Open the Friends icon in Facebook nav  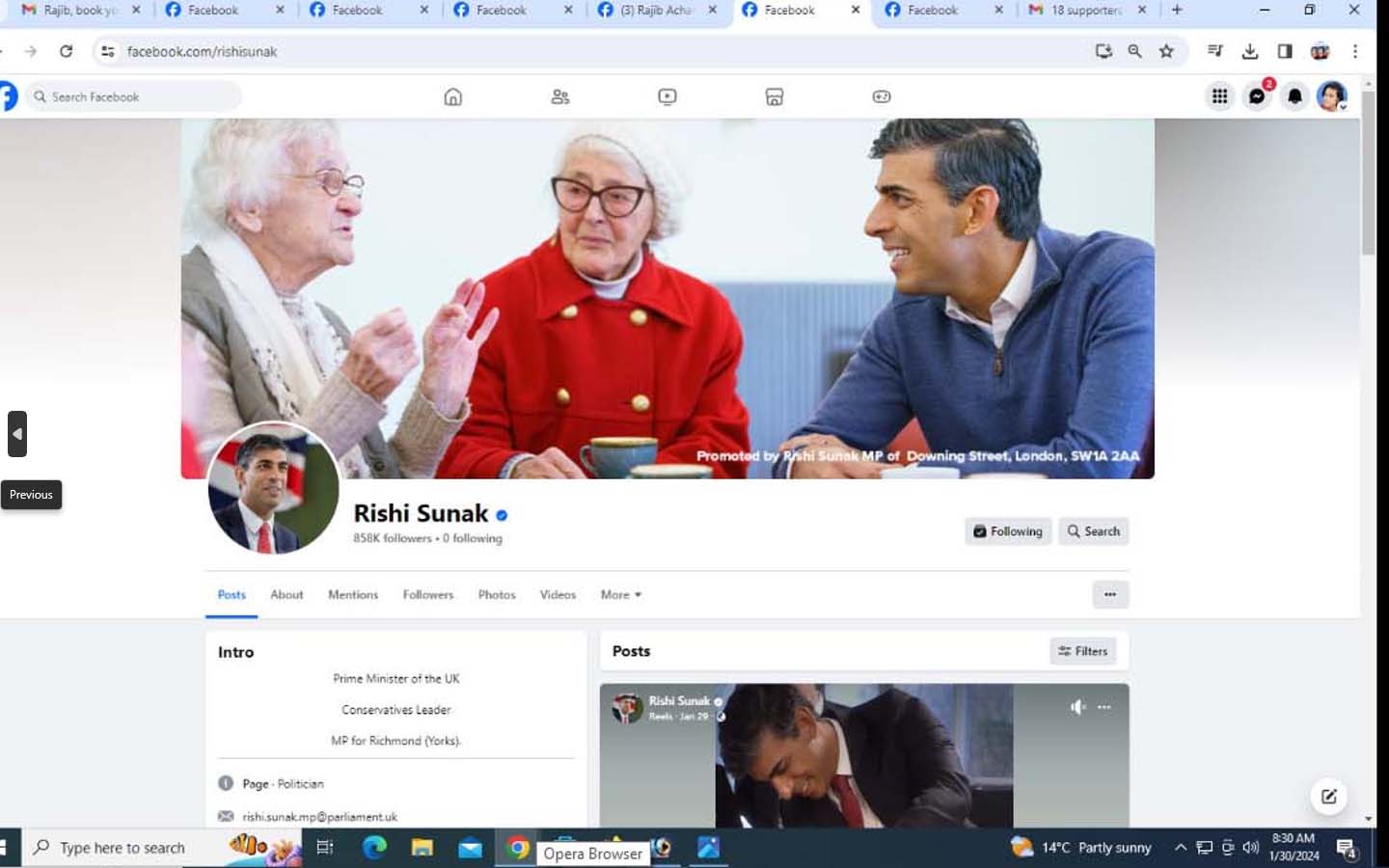(560, 96)
